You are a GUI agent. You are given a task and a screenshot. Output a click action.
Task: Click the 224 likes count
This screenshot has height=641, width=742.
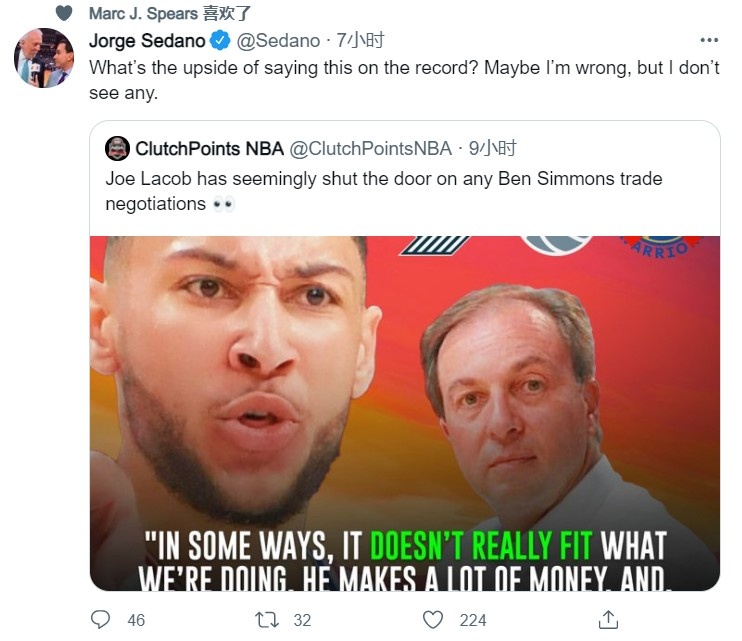pyautogui.click(x=472, y=620)
